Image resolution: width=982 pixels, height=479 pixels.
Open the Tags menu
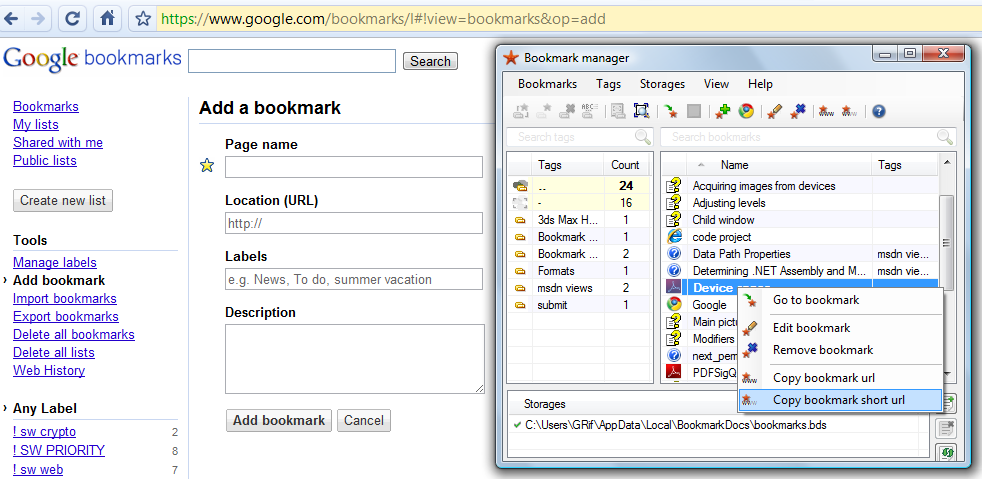[608, 84]
